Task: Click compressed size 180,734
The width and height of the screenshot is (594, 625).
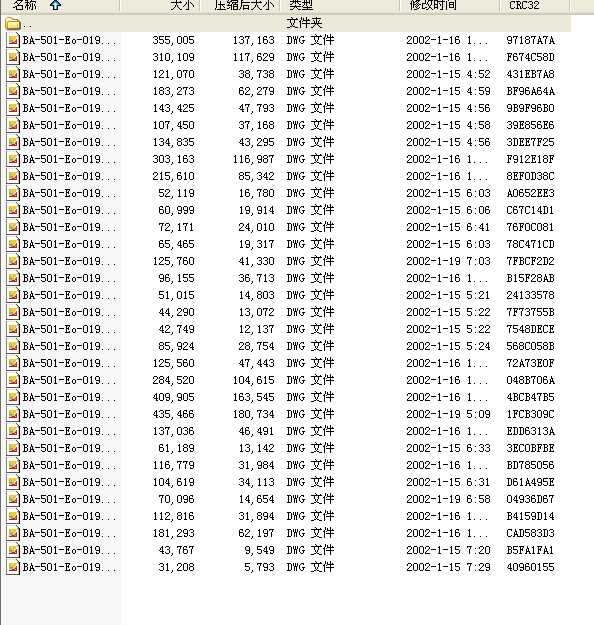Action: click(254, 415)
